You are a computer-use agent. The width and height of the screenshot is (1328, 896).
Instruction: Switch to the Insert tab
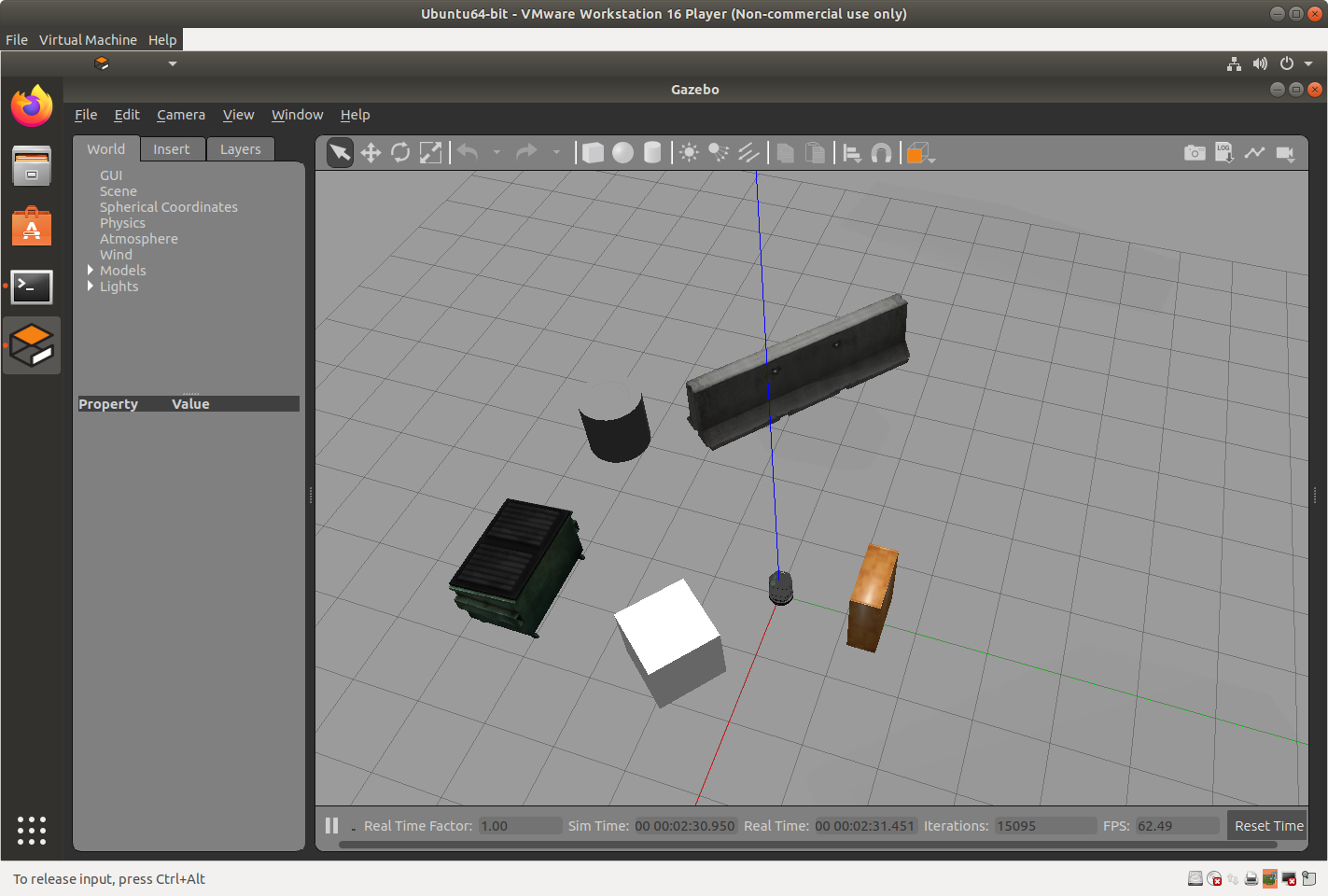click(x=172, y=149)
